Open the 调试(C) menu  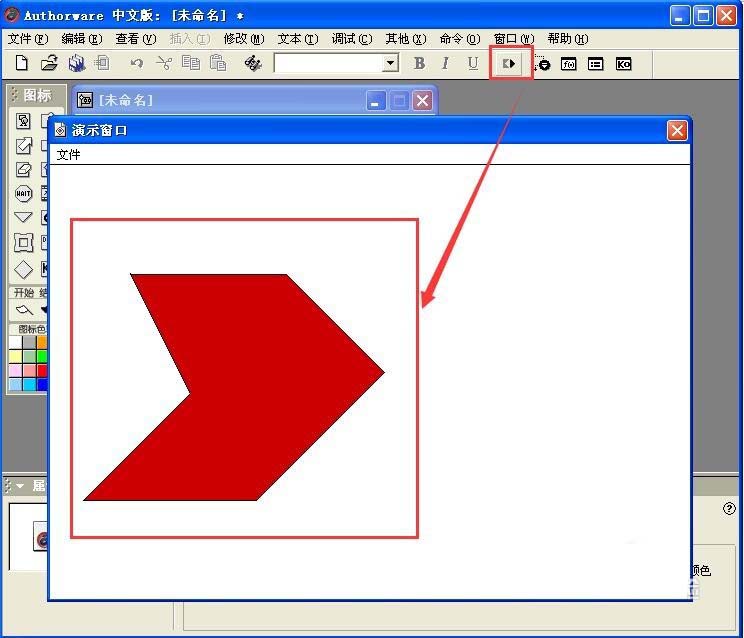click(x=352, y=38)
